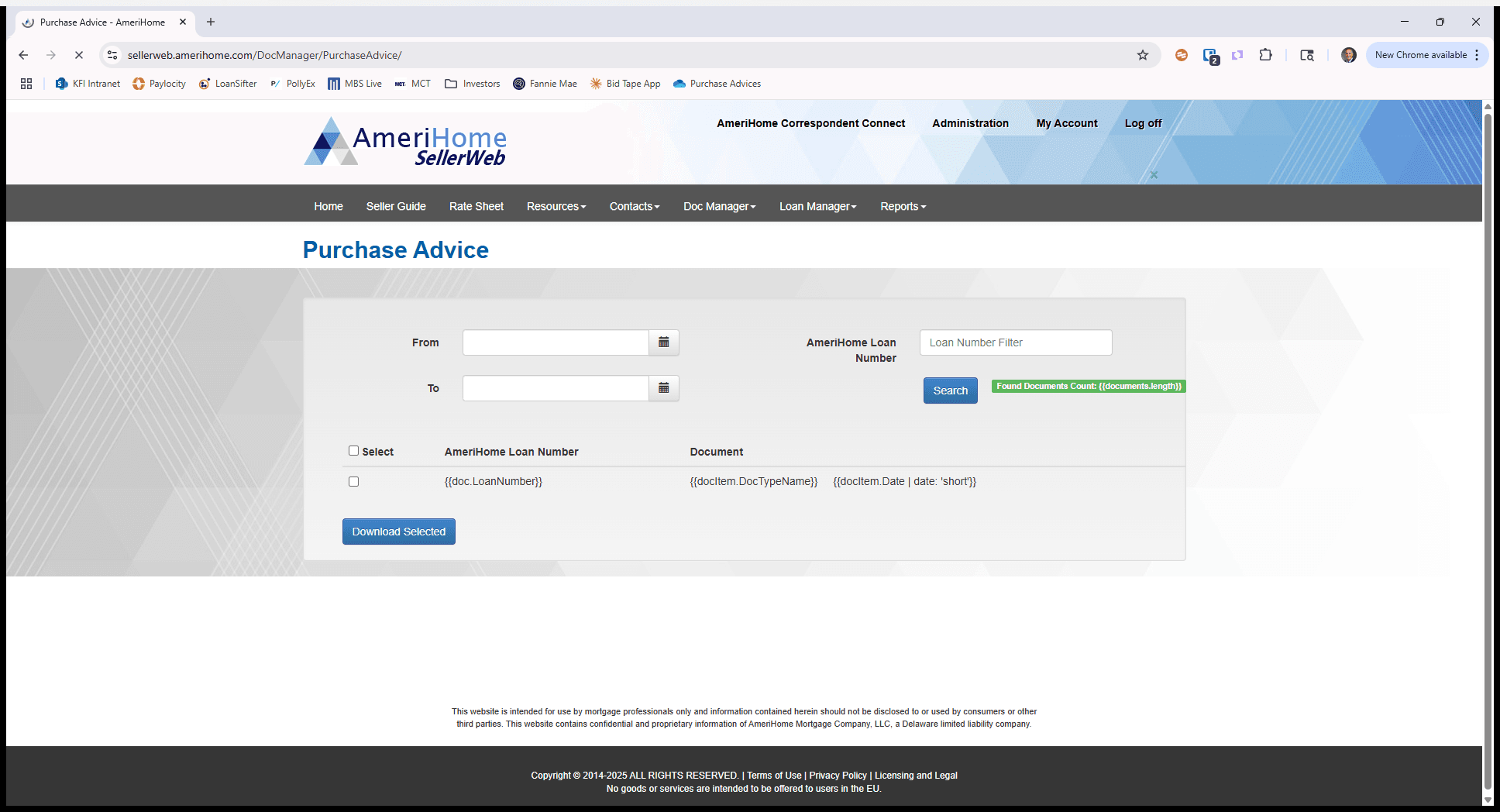This screenshot has width=1500, height=812.
Task: Open tab search icon in toolbar
Action: tap(1307, 55)
